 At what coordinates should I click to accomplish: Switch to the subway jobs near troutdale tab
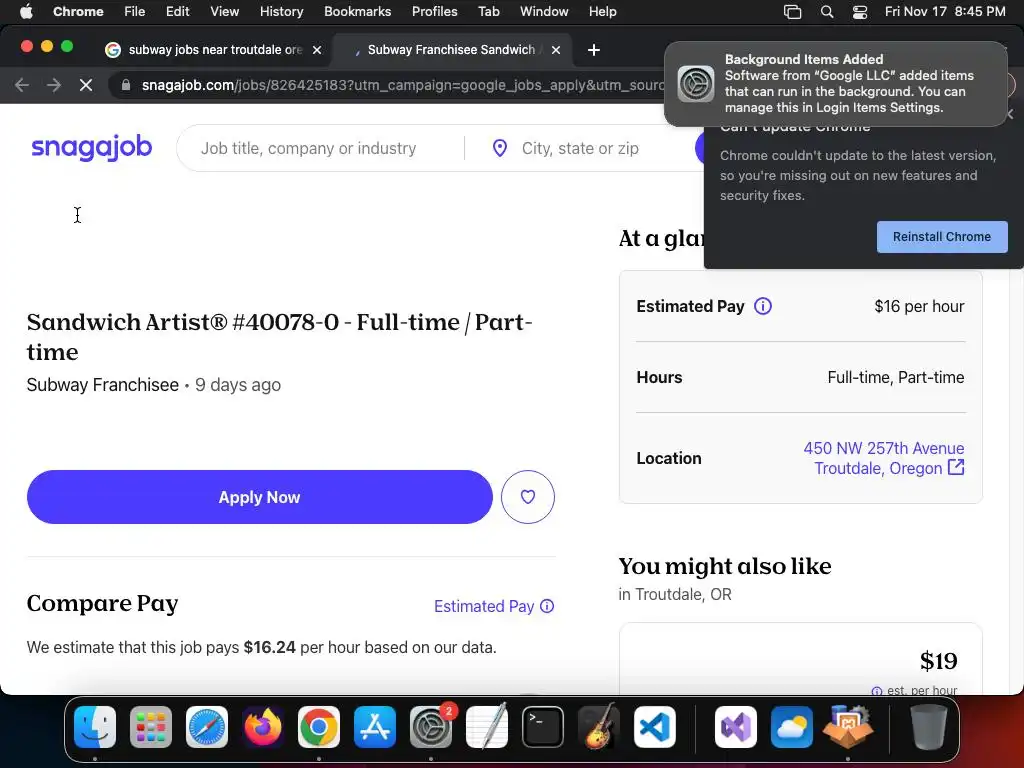pos(214,50)
